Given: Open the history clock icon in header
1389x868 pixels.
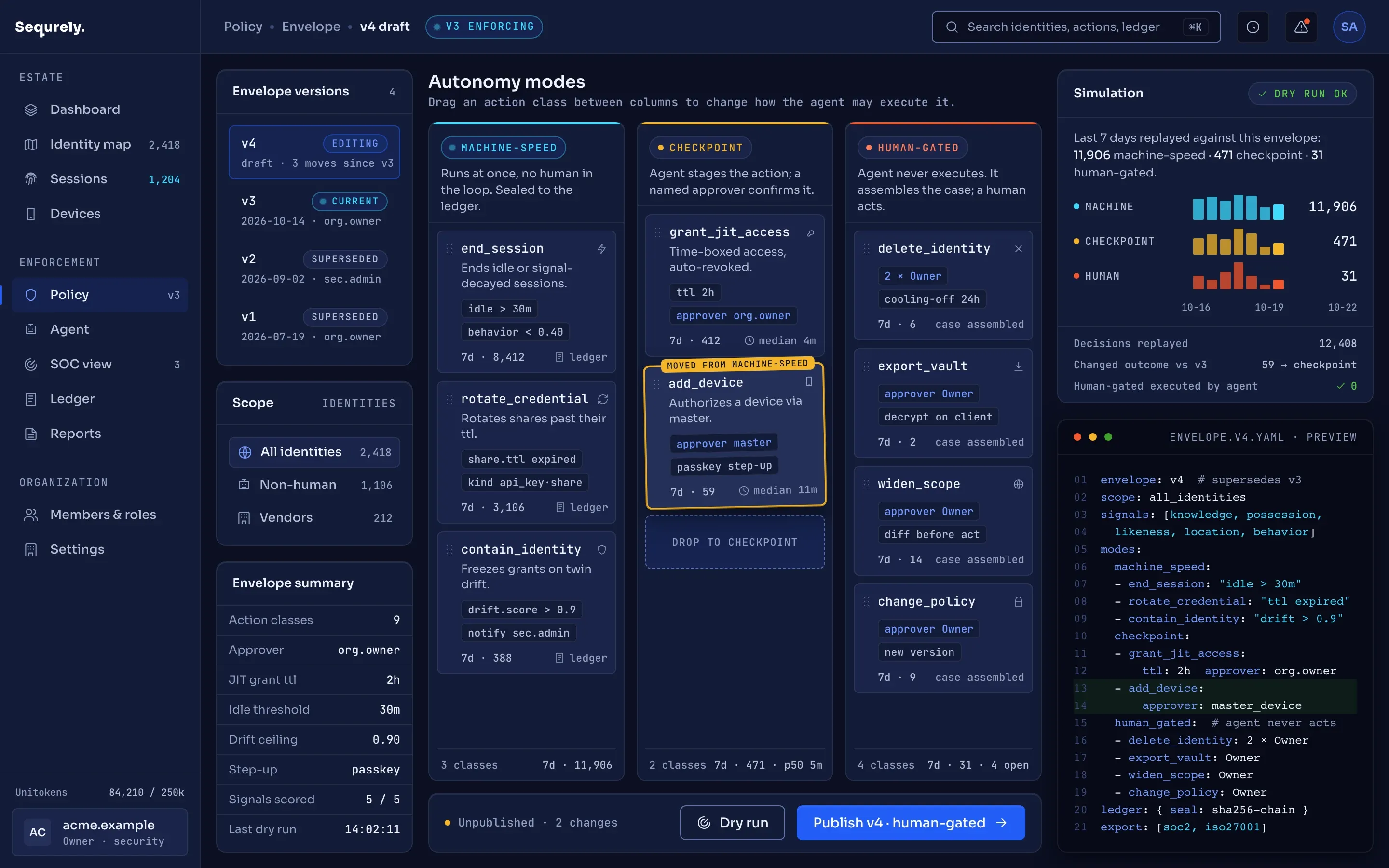Looking at the screenshot, I should click(x=1253, y=27).
